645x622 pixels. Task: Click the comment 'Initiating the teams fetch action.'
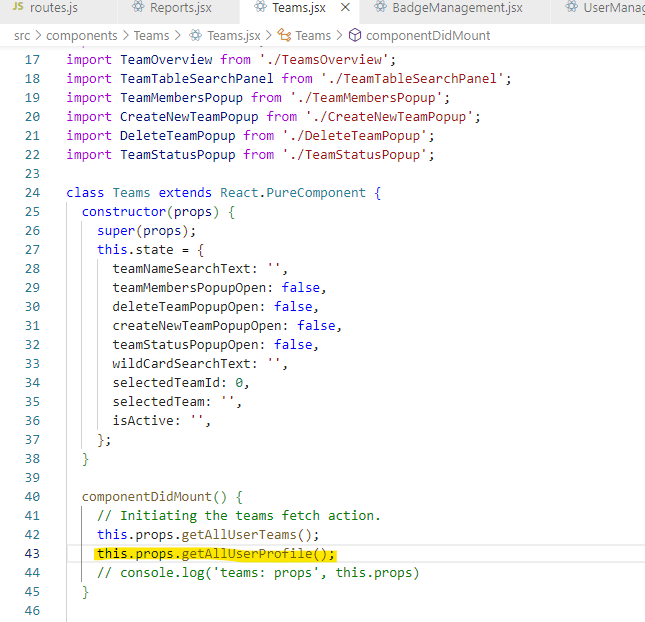250,516
